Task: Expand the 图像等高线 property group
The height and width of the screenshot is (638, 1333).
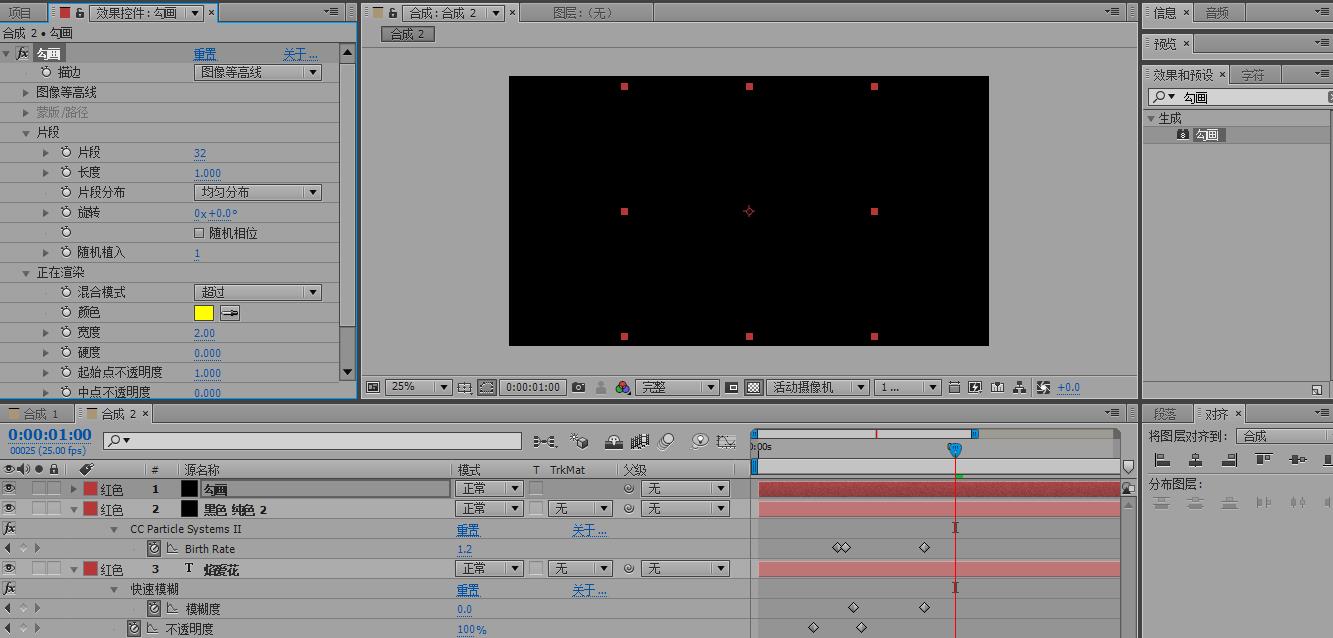Action: point(26,92)
